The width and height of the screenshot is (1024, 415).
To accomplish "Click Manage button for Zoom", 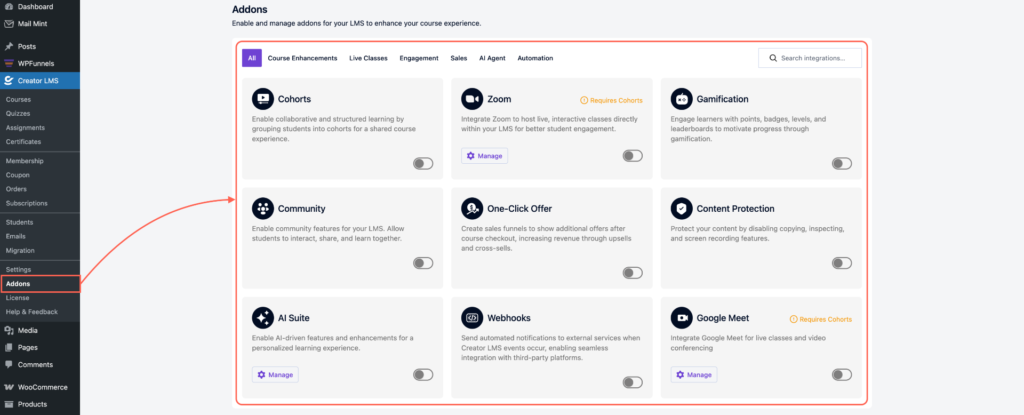I will tap(485, 156).
